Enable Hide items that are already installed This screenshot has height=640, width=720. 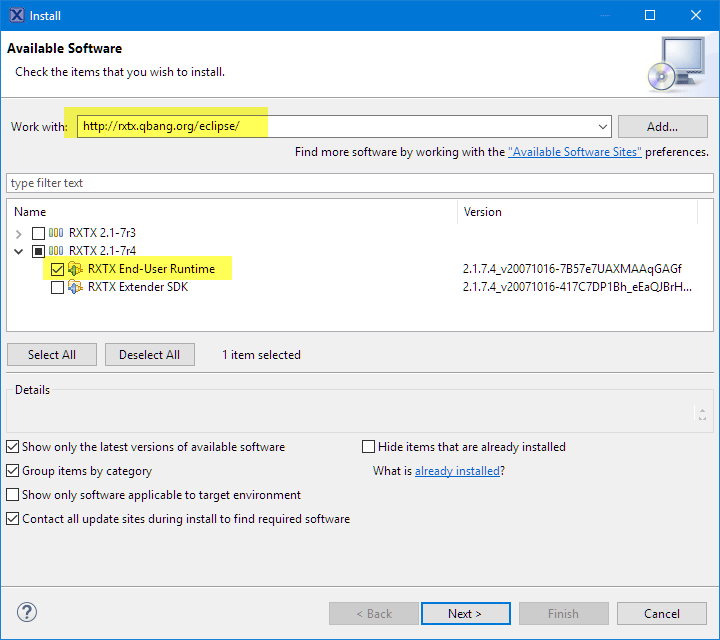[369, 447]
